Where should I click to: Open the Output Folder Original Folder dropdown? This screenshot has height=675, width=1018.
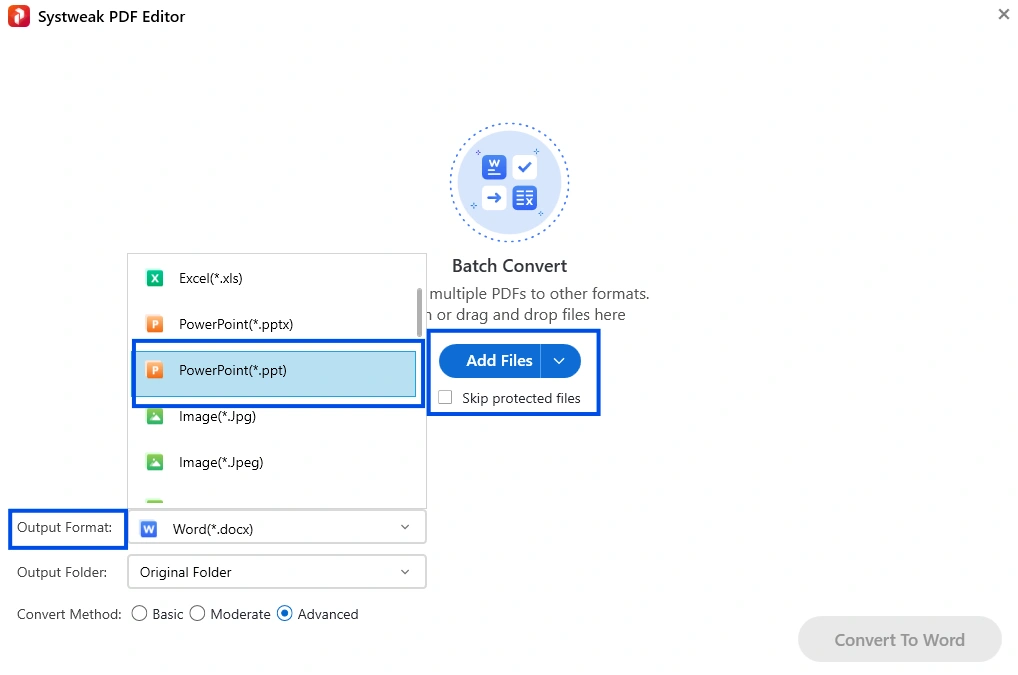pyautogui.click(x=277, y=572)
